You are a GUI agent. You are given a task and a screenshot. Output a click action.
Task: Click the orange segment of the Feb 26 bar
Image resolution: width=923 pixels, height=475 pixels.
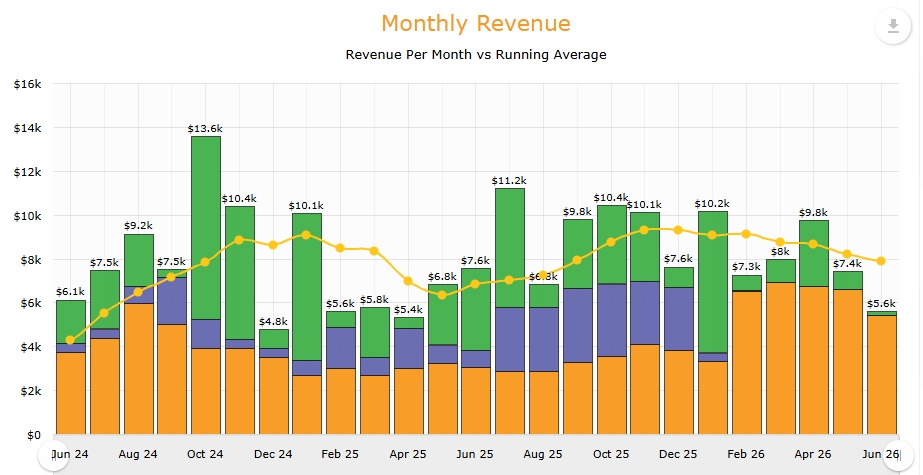746,363
